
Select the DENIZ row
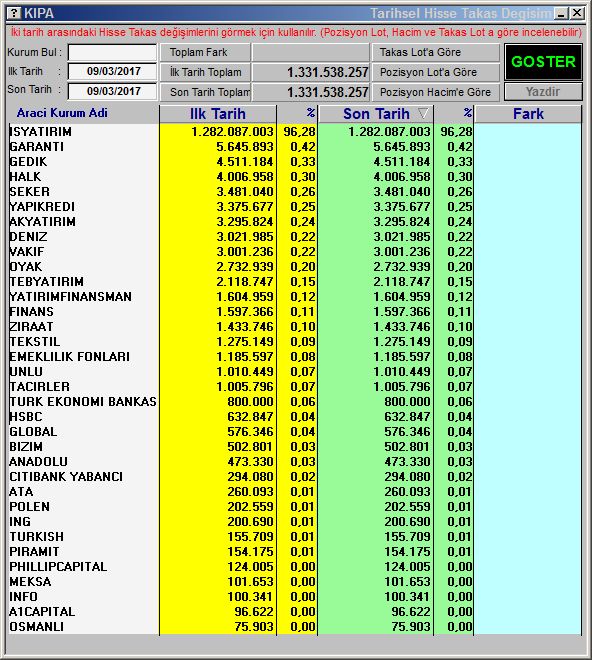295,237
